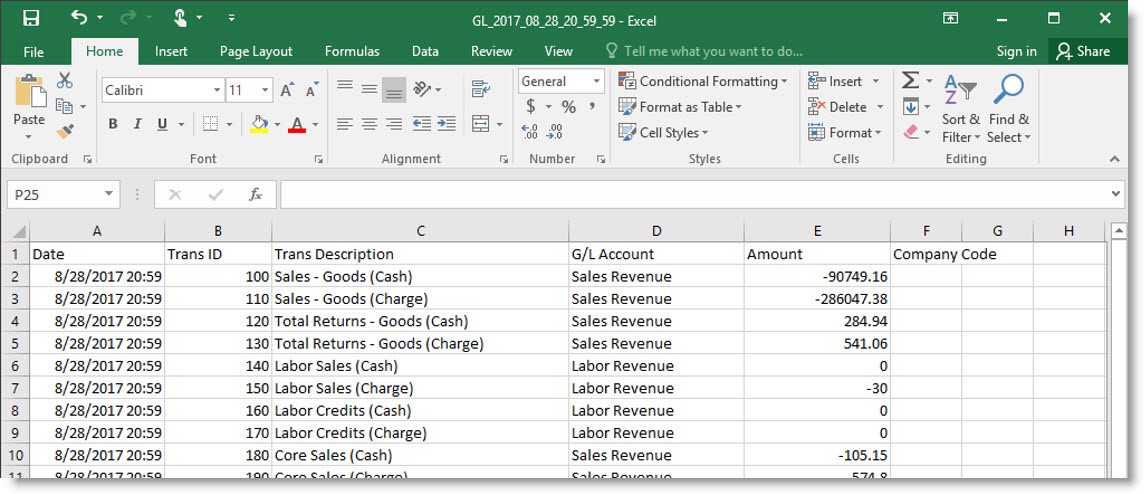Open the Calibri font name dropdown
The height and width of the screenshot is (494, 1144).
(216, 90)
